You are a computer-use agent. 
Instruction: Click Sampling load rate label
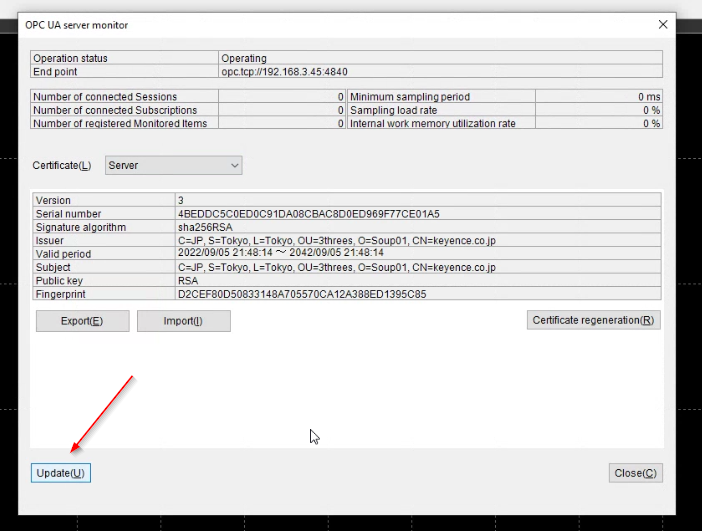(x=393, y=110)
